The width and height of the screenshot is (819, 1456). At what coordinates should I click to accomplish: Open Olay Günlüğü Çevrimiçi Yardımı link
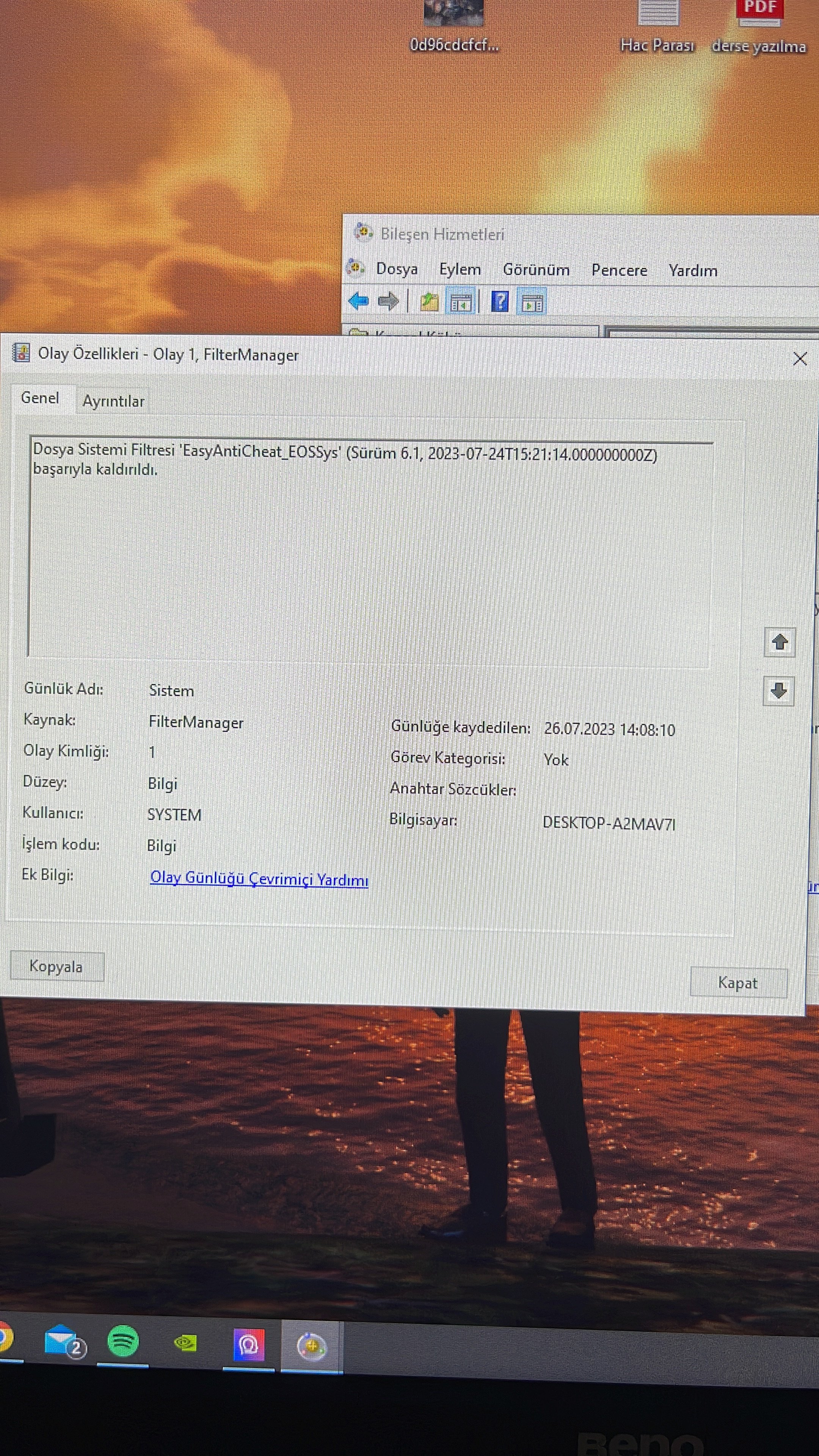(259, 879)
